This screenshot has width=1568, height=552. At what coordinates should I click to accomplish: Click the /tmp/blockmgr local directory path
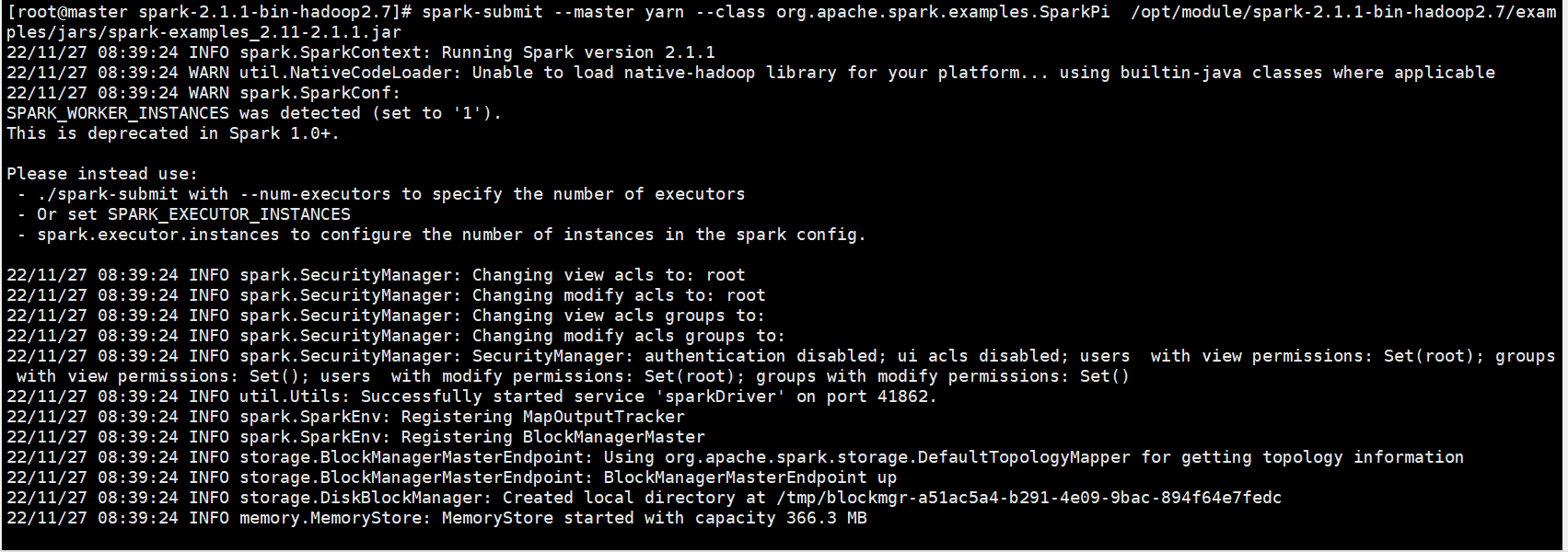(1028, 498)
